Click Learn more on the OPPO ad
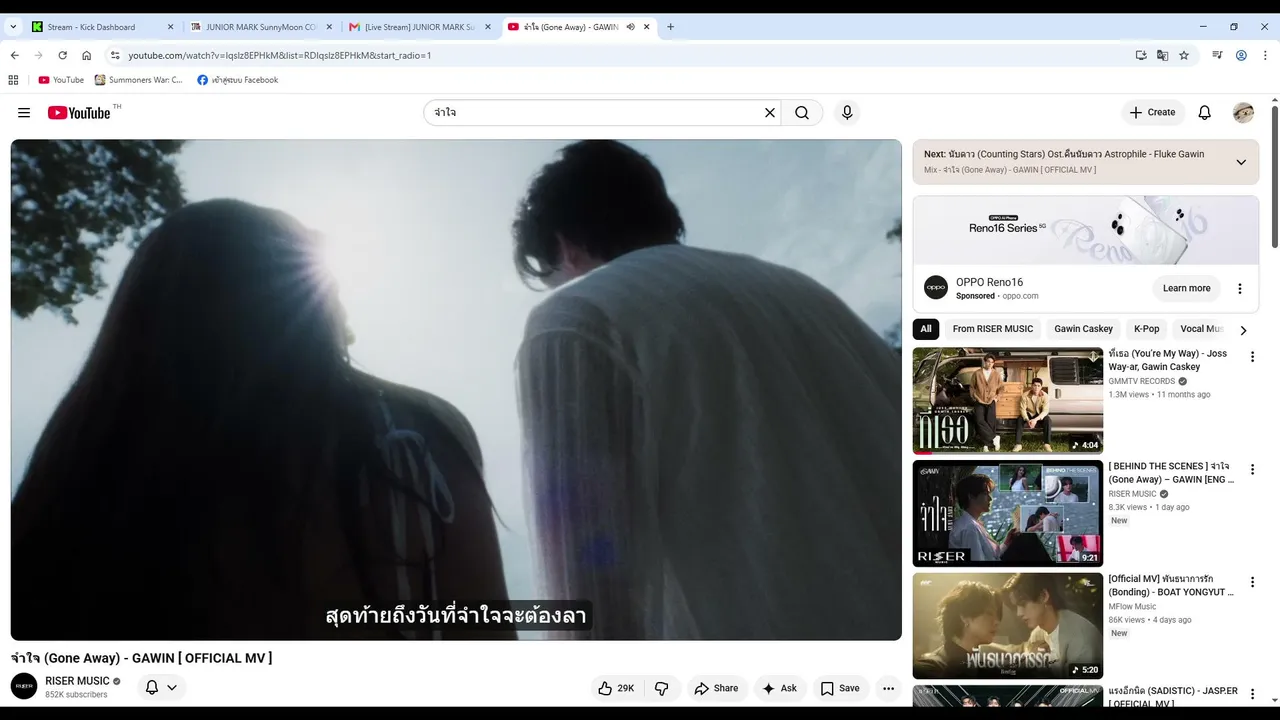The width and height of the screenshot is (1280, 720). [1187, 288]
